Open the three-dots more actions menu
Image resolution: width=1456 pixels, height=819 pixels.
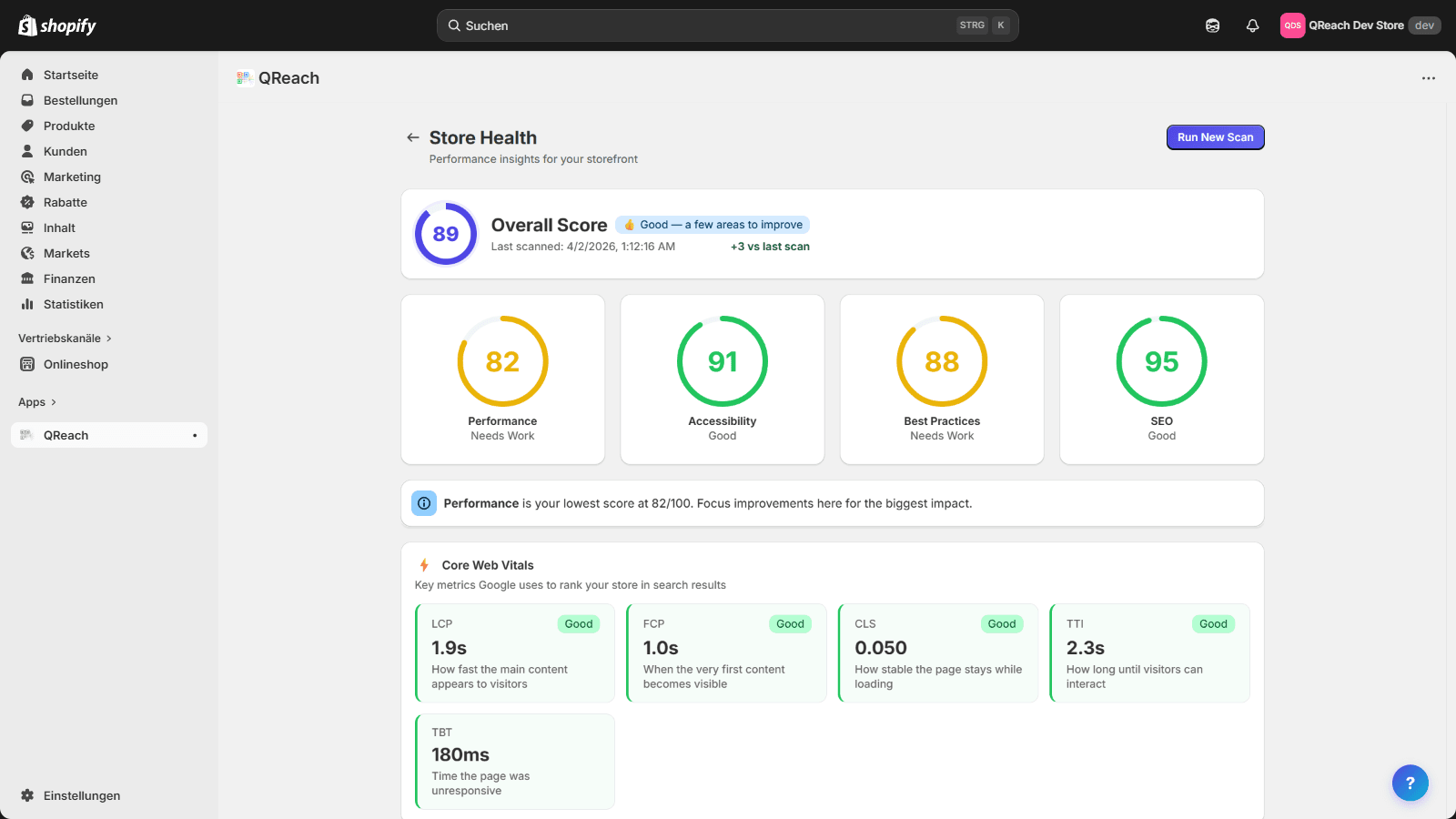coord(1429,78)
